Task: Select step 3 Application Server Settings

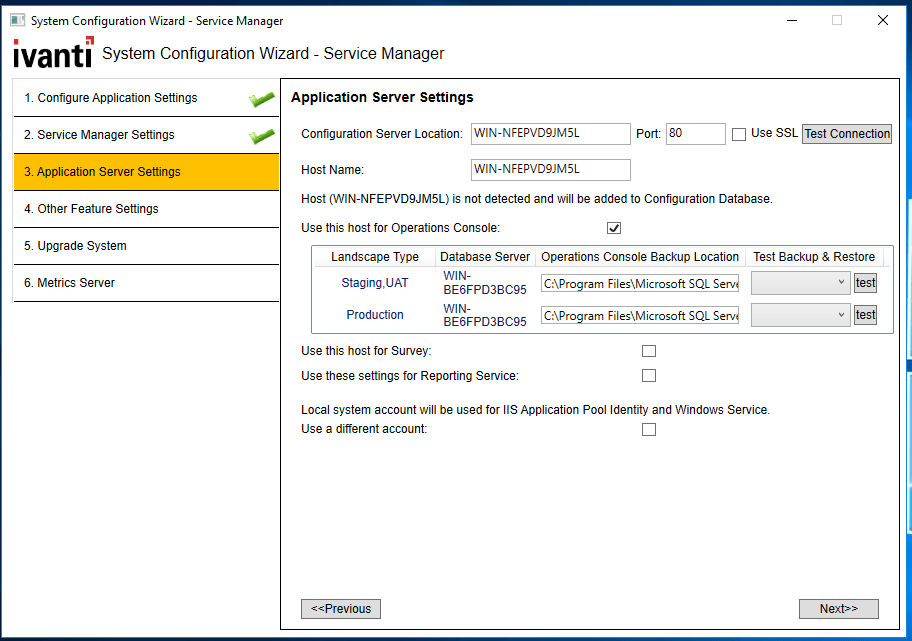Action: click(x=146, y=172)
